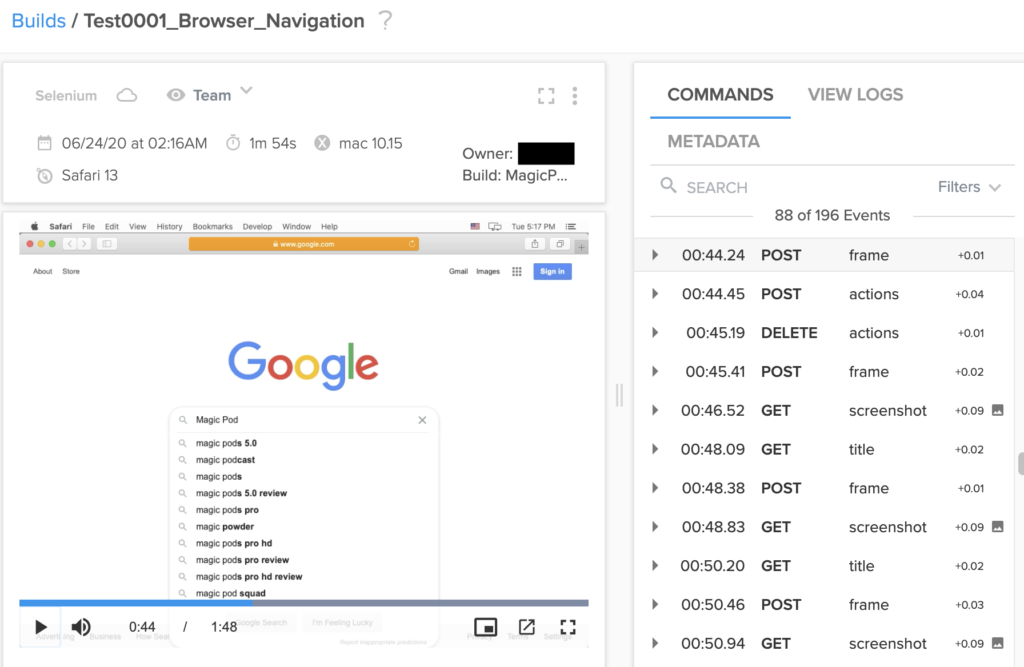Expand the 00:48.38 POST frame event
This screenshot has width=1024, height=667.
tap(655, 488)
